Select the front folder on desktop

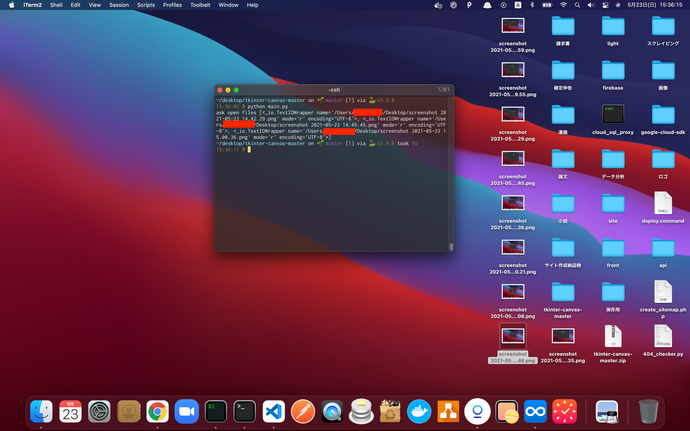[613, 252]
